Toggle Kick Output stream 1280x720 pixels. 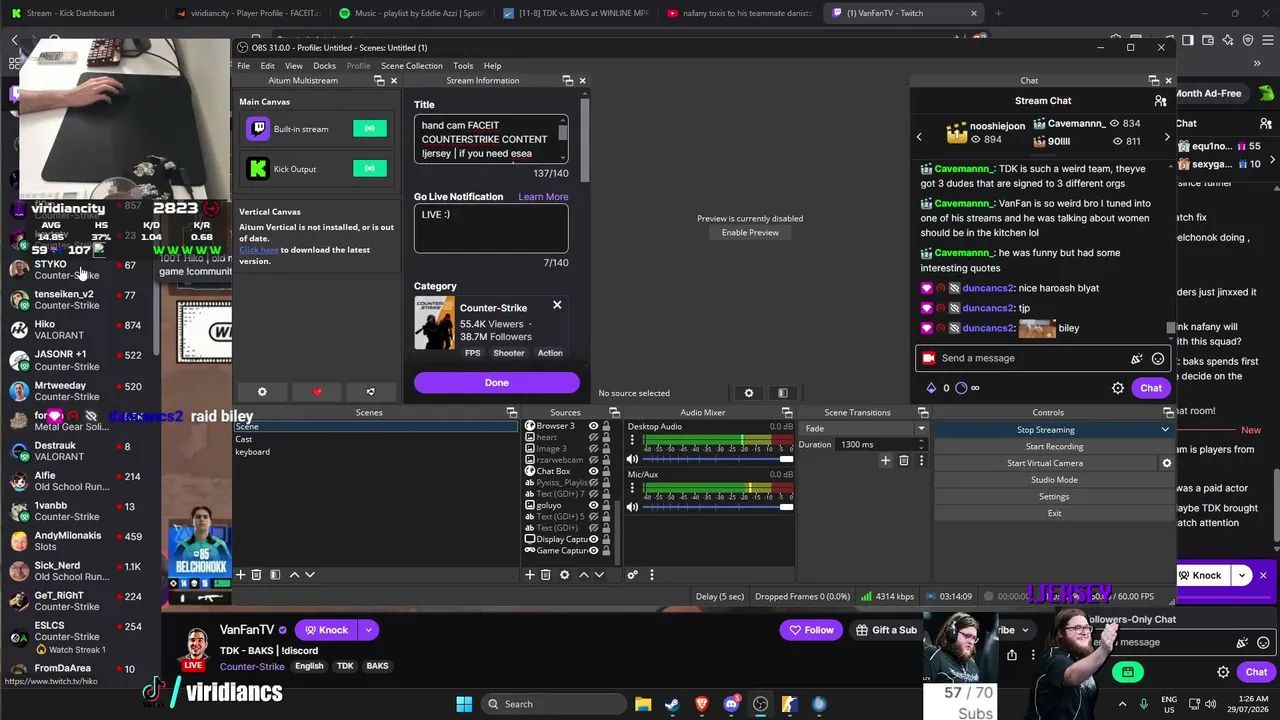[x=370, y=168]
